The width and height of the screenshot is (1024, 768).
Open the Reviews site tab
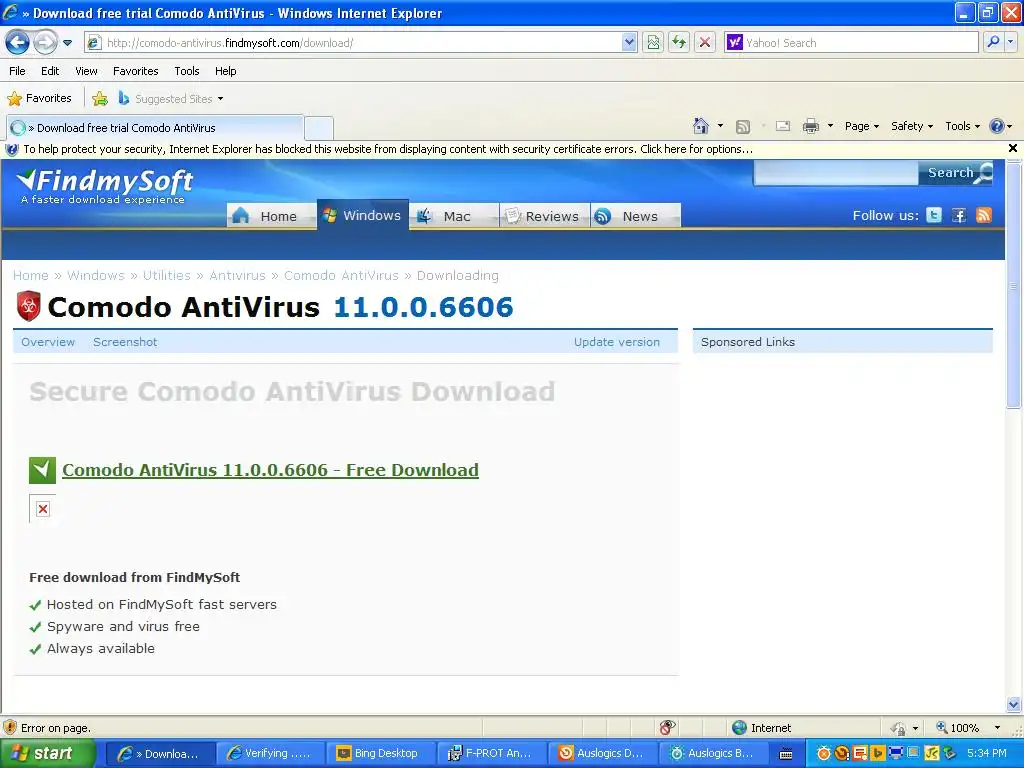(x=545, y=216)
